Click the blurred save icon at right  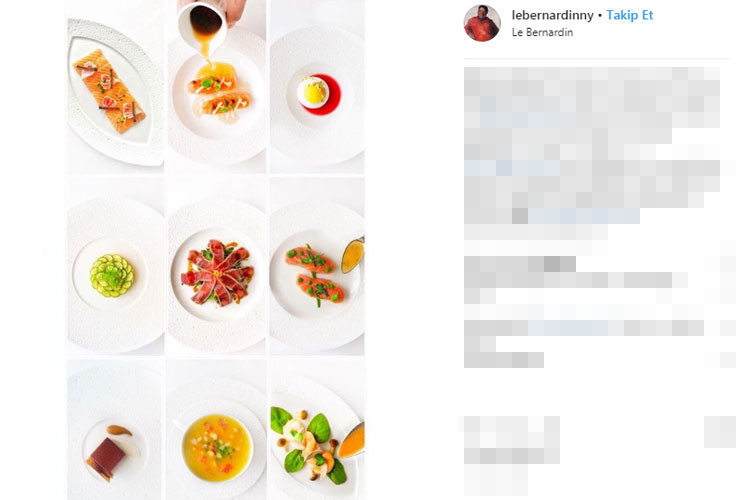tap(720, 432)
